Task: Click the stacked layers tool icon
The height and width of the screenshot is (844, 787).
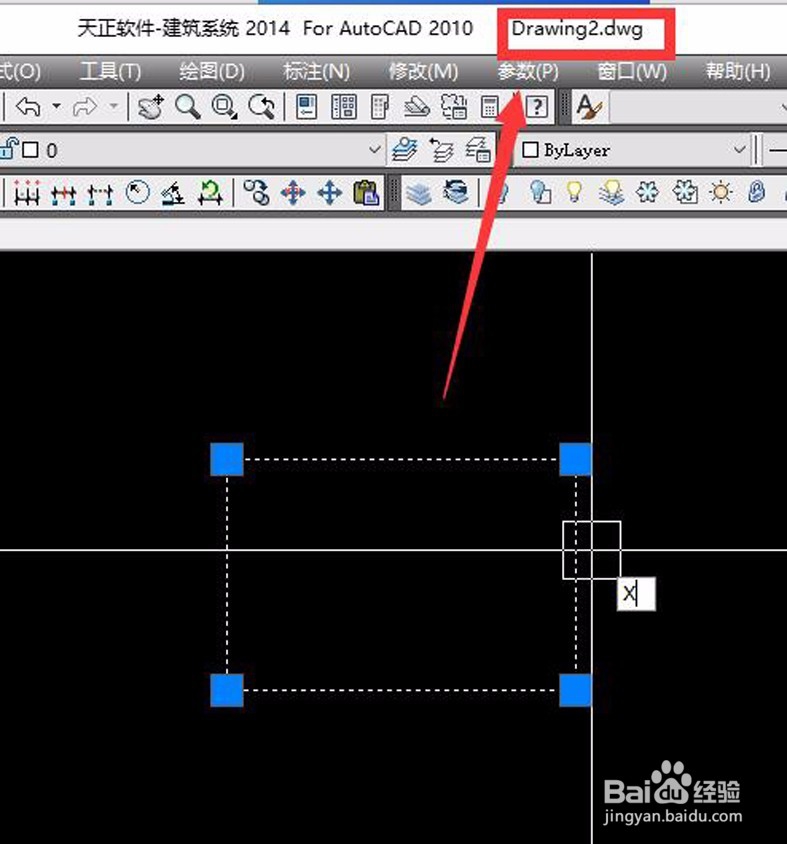Action: (419, 193)
